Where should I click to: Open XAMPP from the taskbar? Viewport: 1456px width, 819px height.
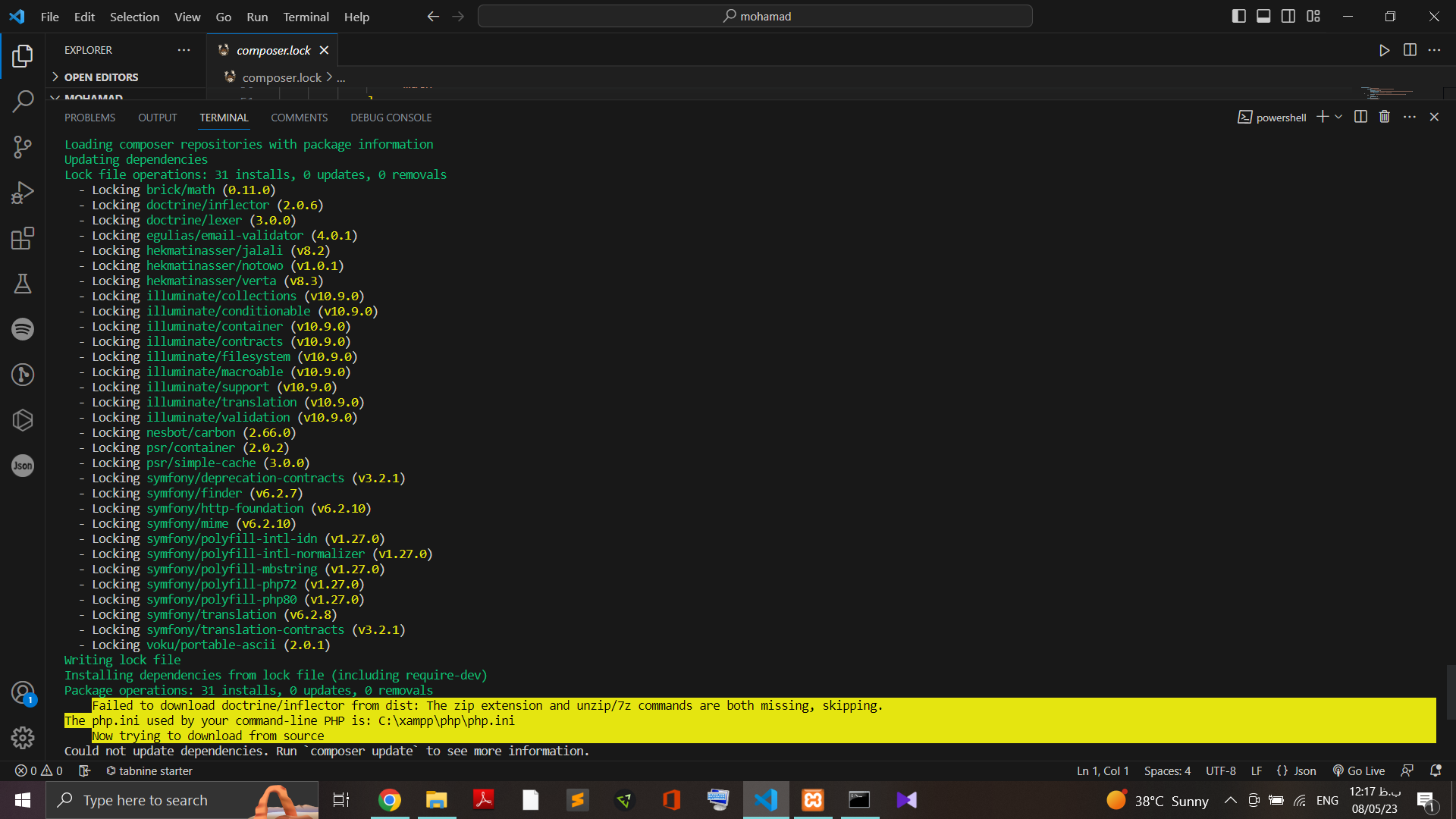click(813, 800)
